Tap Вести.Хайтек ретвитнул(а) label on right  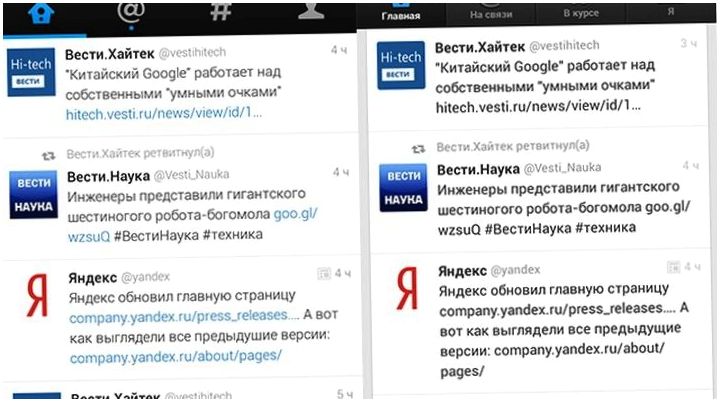click(x=513, y=147)
